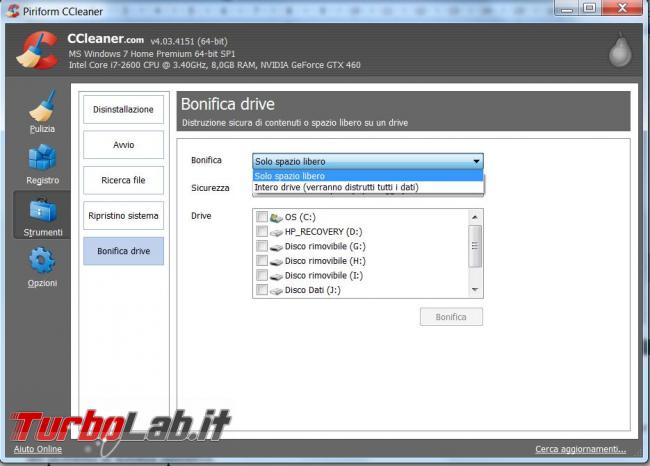Collapse the Bonifica dropdown arrow
Image resolution: width=650 pixels, height=466 pixels.
476,161
